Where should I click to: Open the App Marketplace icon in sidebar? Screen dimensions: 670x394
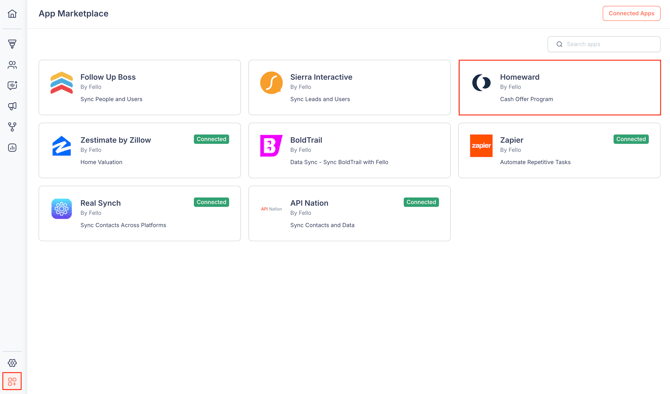[12, 381]
